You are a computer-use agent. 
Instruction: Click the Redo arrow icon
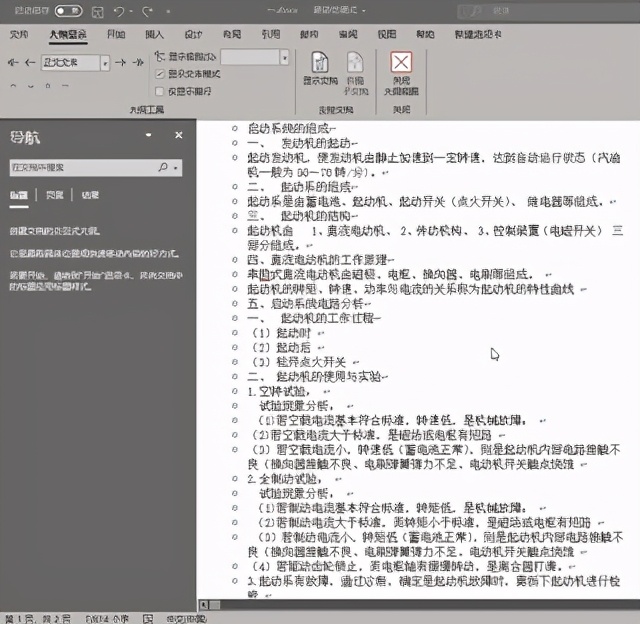click(x=147, y=12)
